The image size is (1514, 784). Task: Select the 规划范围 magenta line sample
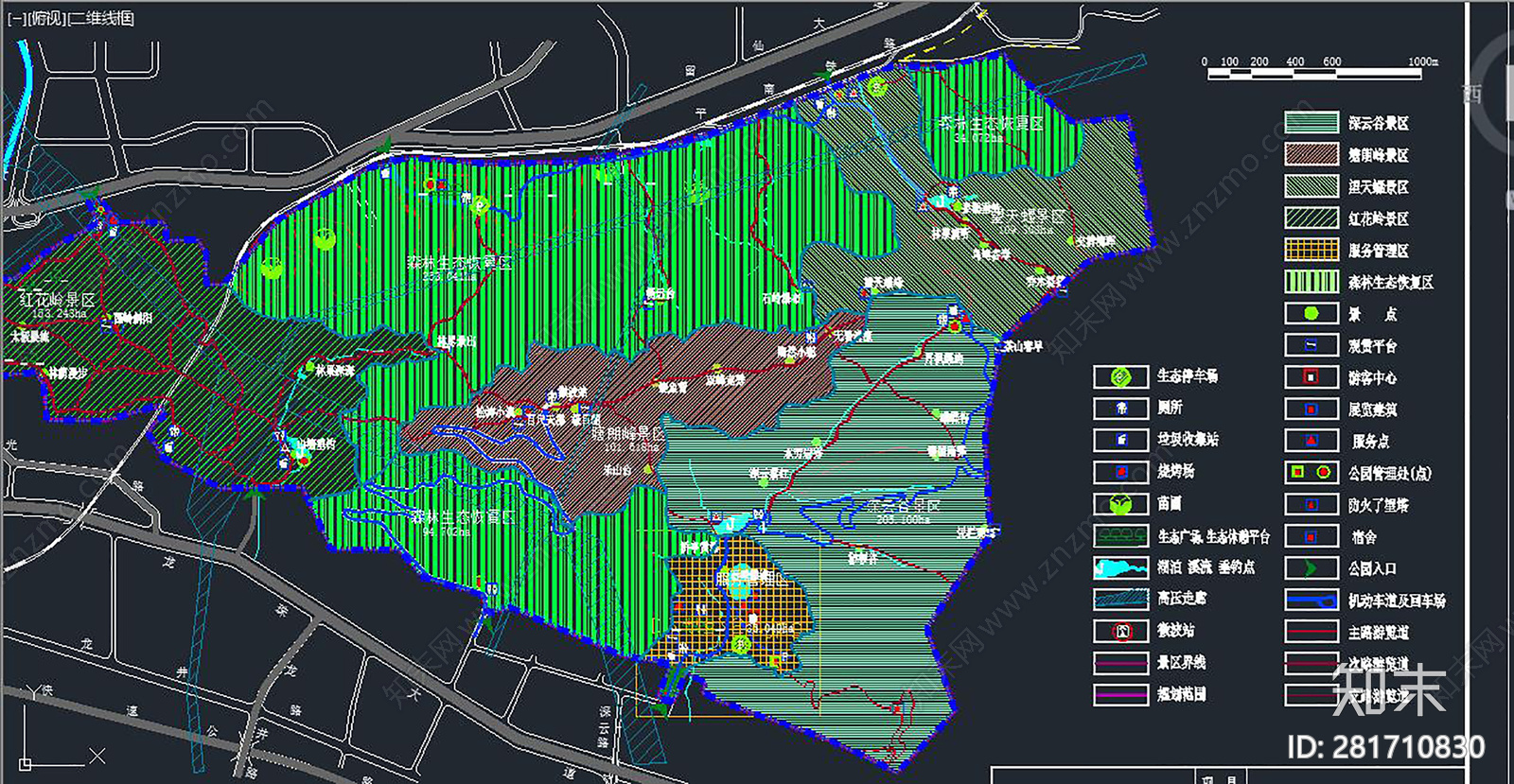coord(1120,694)
